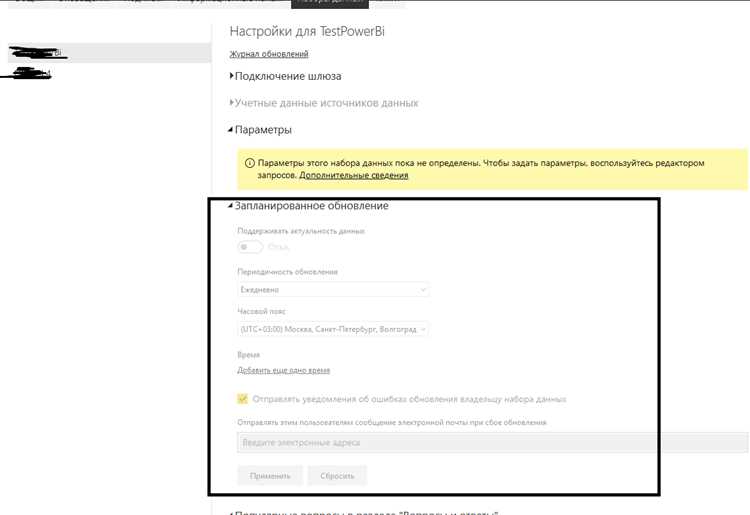750x515 pixels.
Task: Open the time zone dropdown (UTC+03:00 Москва)
Action: pos(333,329)
